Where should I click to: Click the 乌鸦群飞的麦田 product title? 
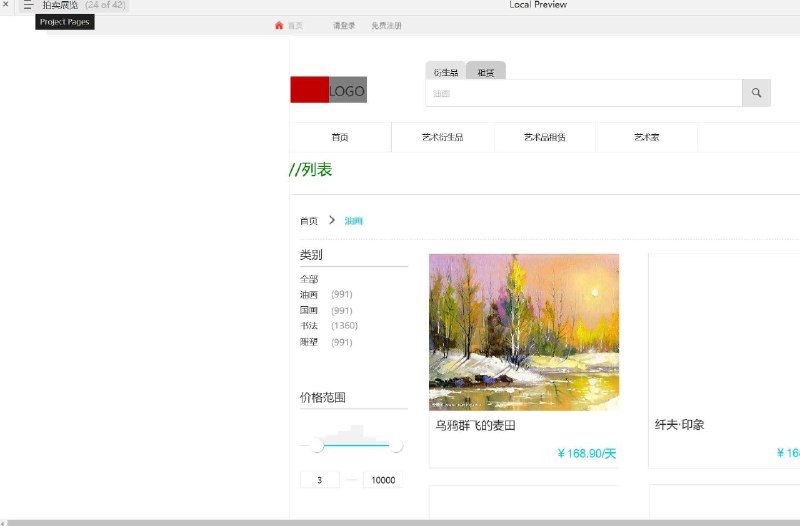475,425
